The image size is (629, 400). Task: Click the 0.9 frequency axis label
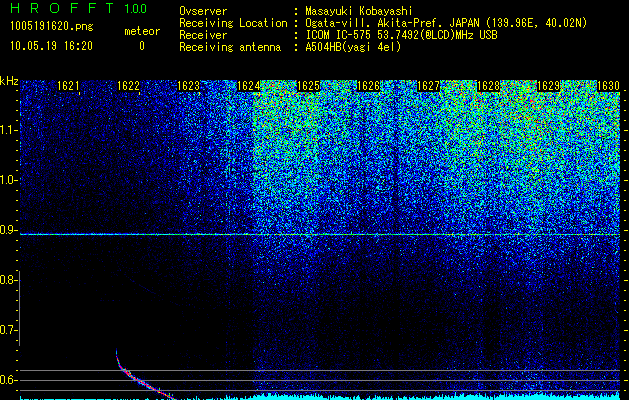point(7,230)
